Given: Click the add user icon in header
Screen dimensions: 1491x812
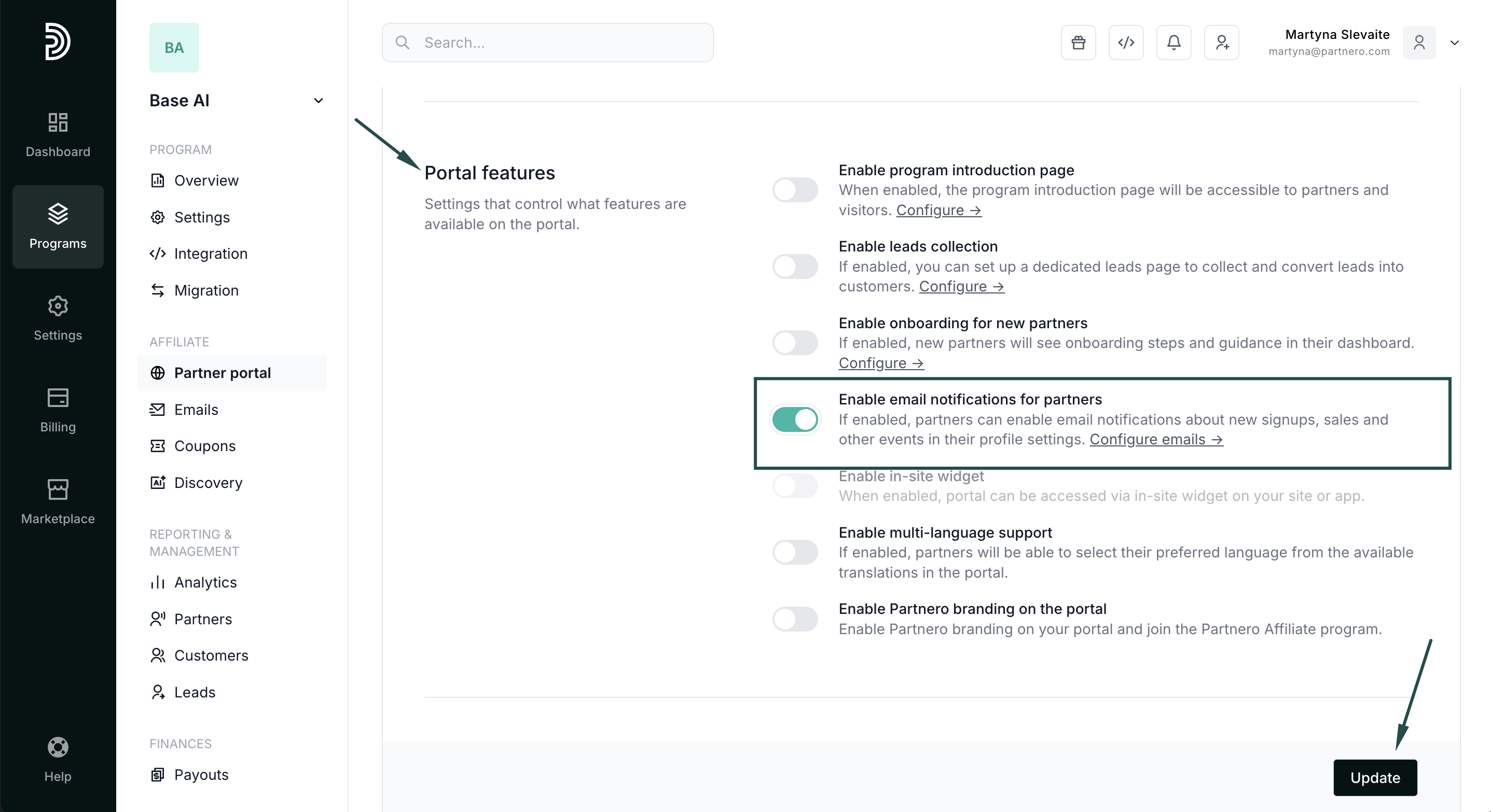Looking at the screenshot, I should pyautogui.click(x=1221, y=42).
